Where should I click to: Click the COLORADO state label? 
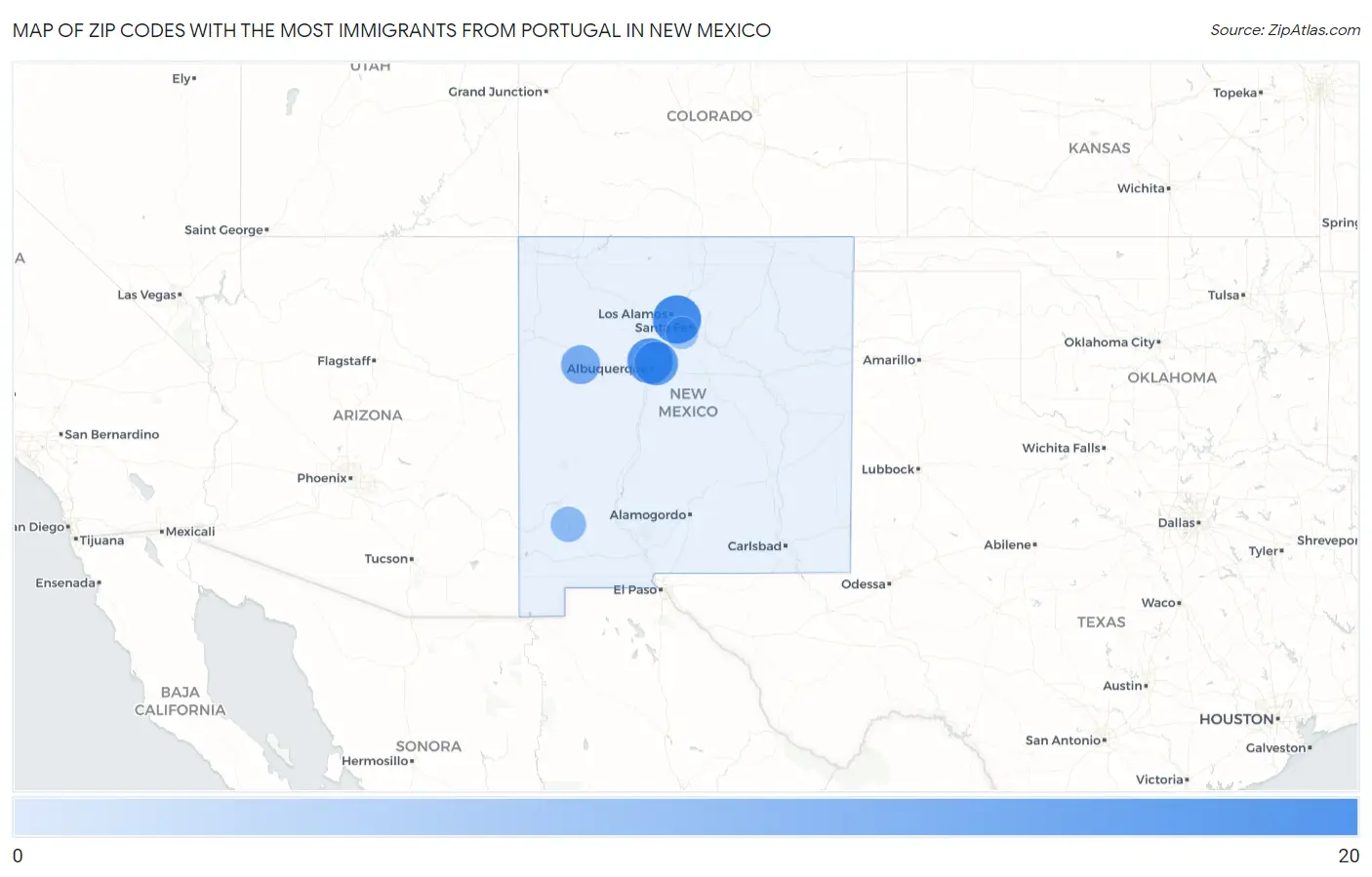point(709,116)
